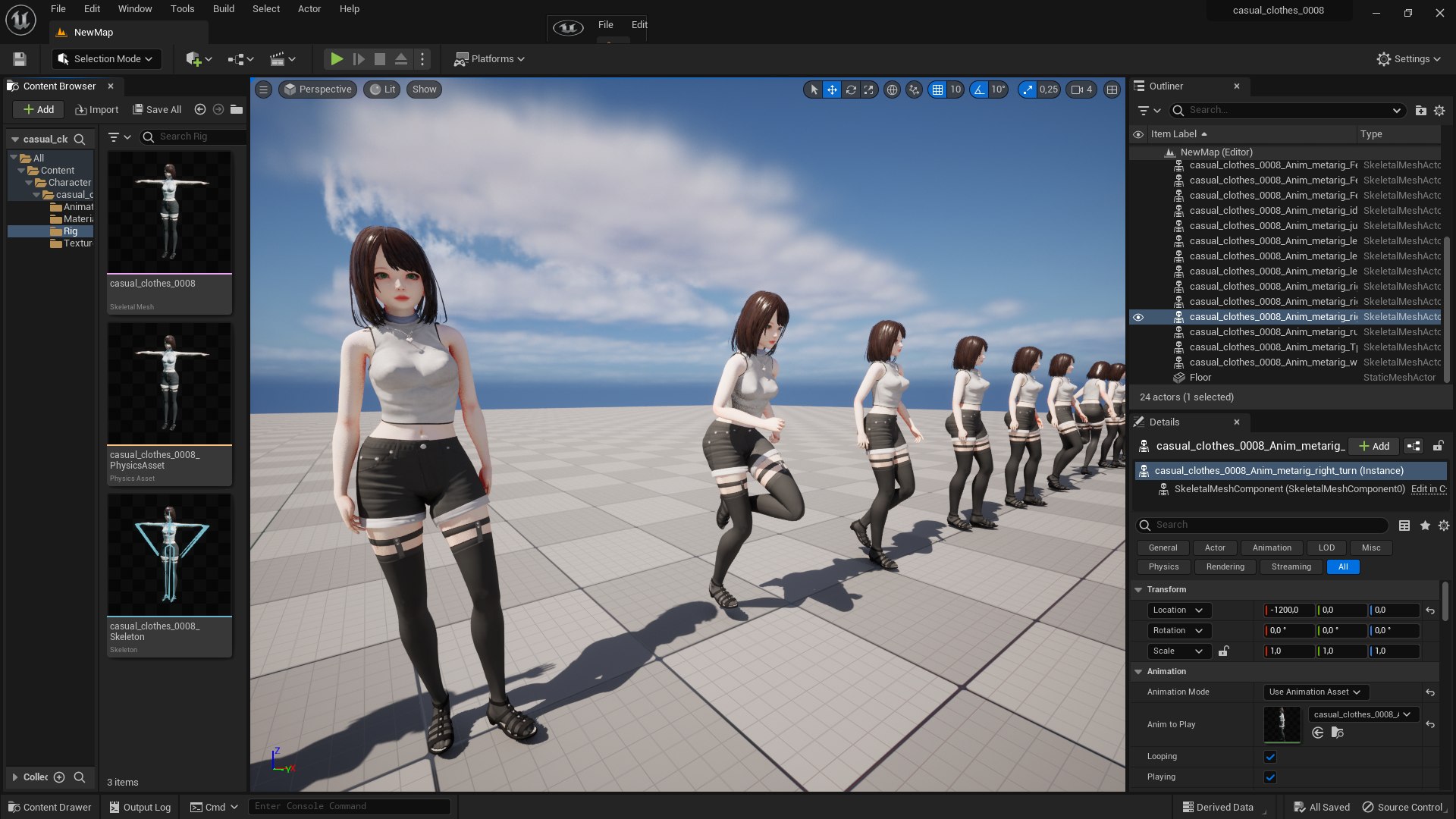This screenshot has width=1456, height=819.
Task: Click the Play in editor button
Action: (x=337, y=59)
